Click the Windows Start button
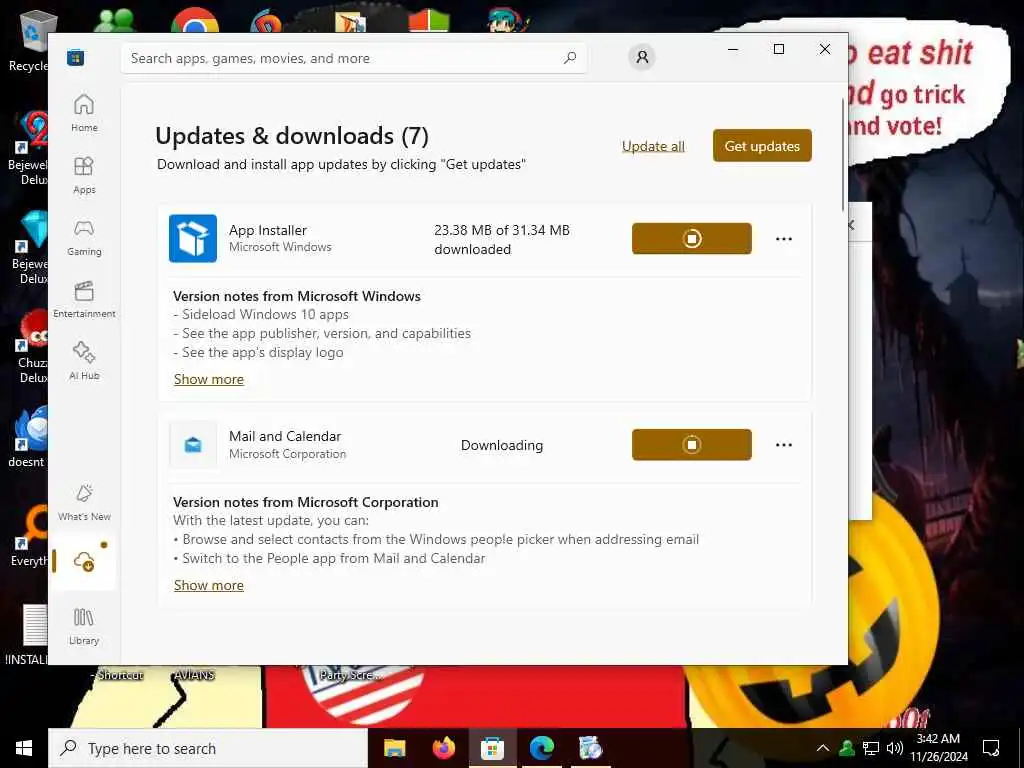 24,748
